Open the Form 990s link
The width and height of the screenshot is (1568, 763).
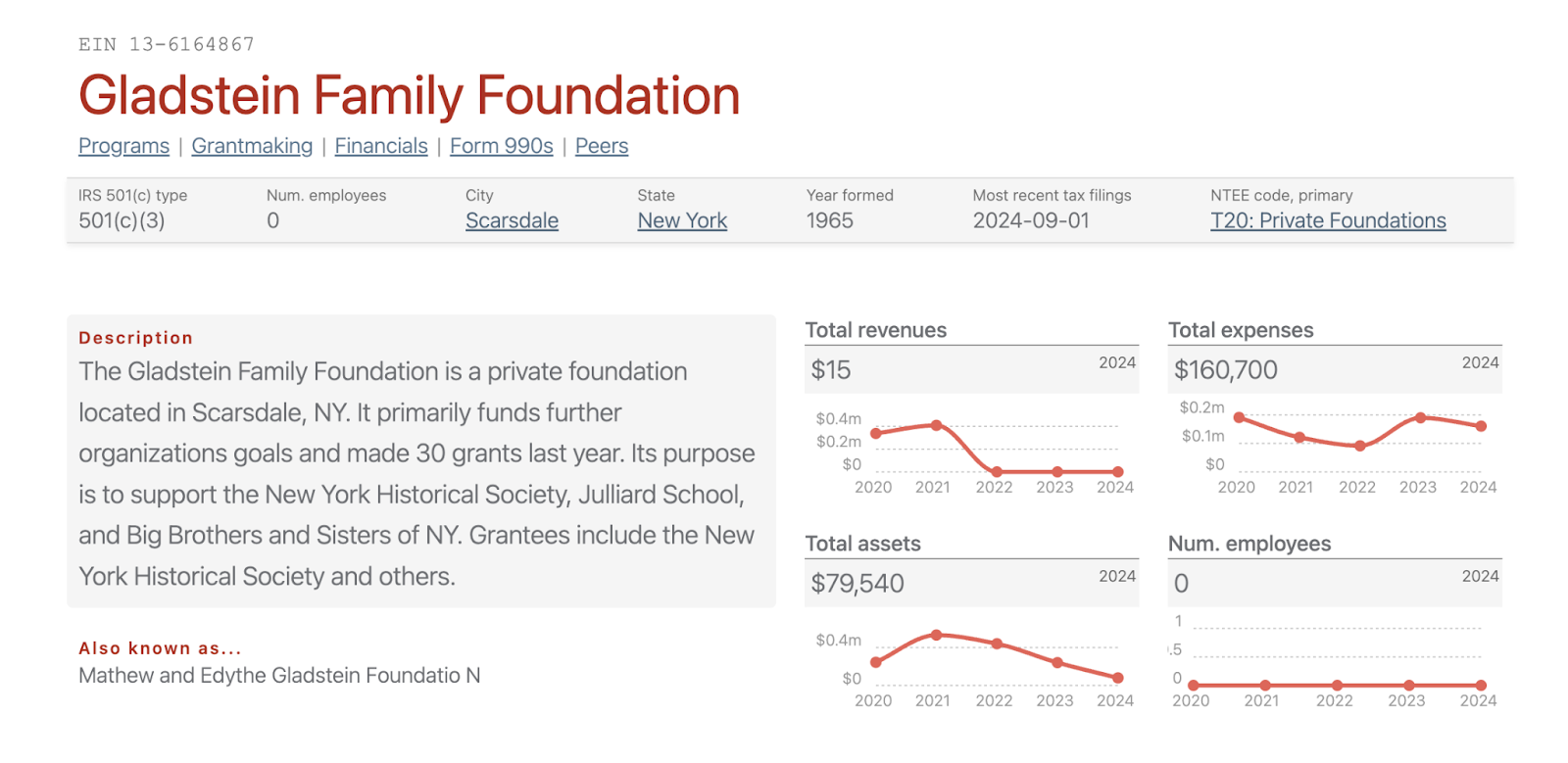tap(501, 146)
